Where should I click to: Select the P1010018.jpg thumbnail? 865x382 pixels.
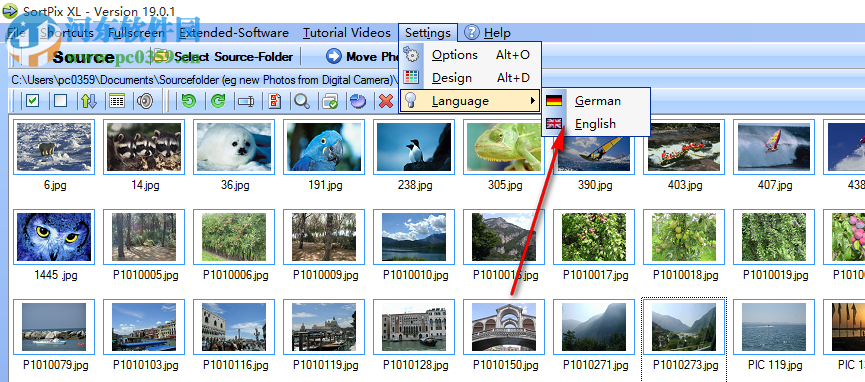click(x=684, y=237)
